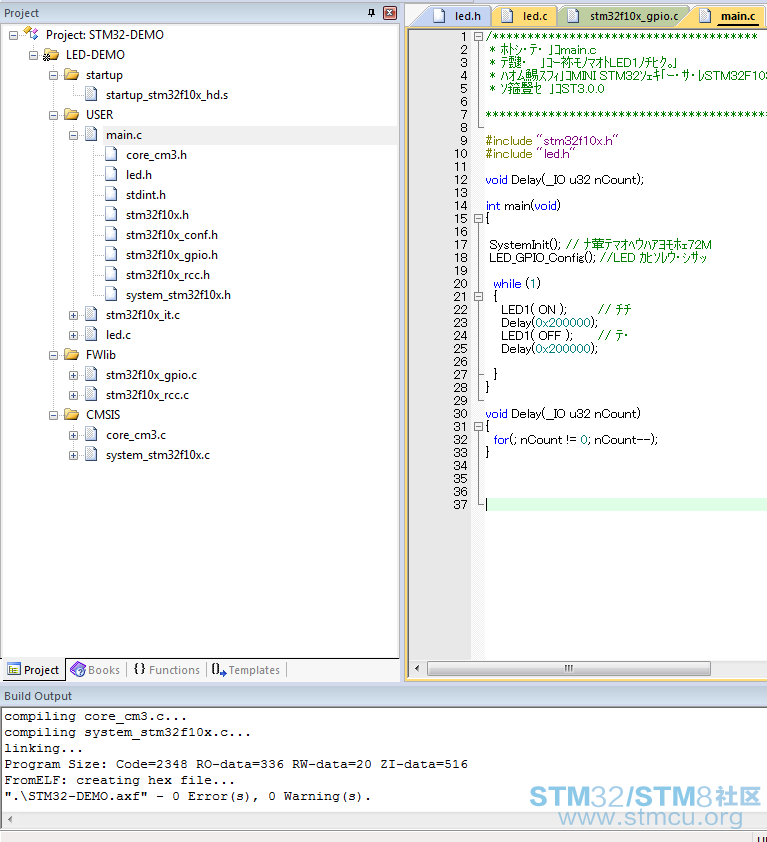Switch to the led.h editor tab
This screenshot has height=842, width=767.
pyautogui.click(x=457, y=16)
